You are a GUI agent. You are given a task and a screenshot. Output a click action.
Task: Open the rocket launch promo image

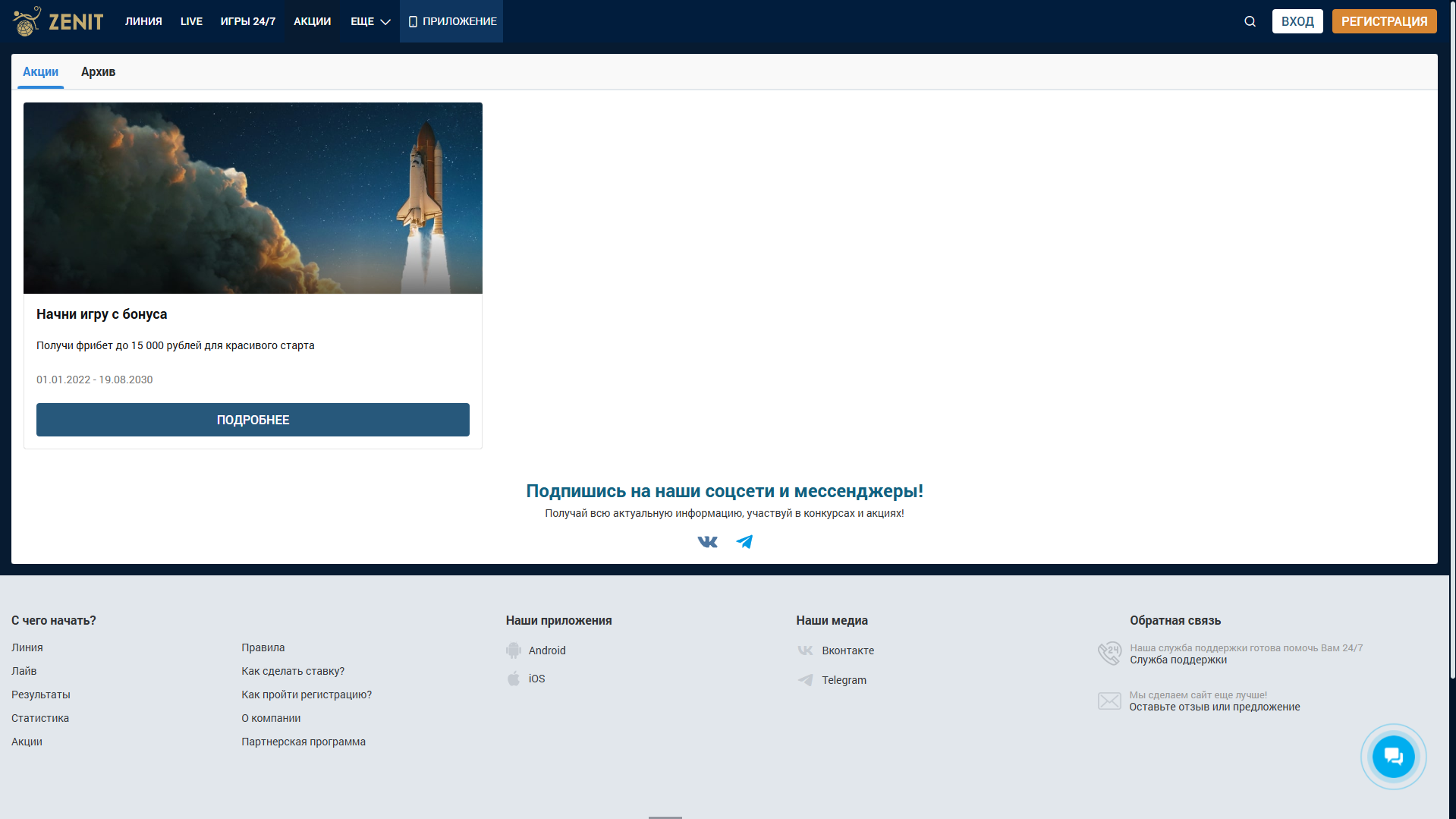(253, 198)
